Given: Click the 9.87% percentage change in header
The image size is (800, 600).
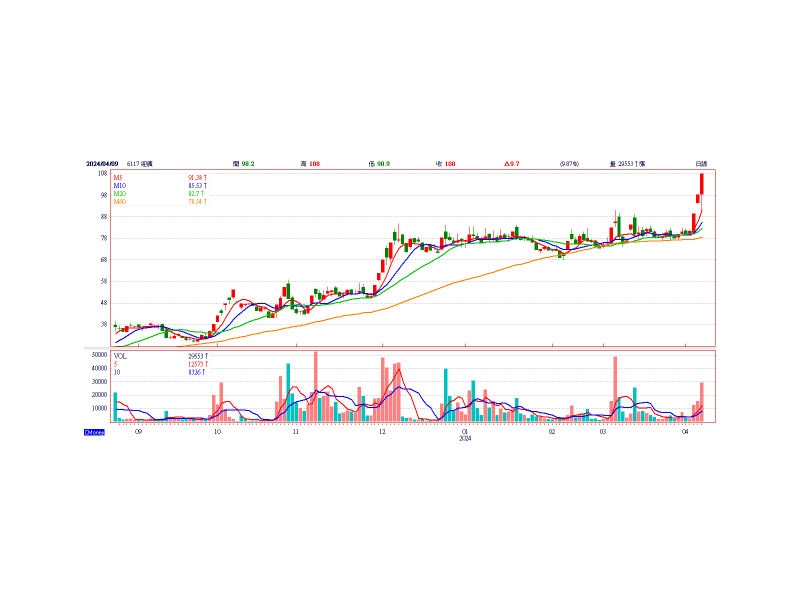Looking at the screenshot, I should tap(570, 163).
